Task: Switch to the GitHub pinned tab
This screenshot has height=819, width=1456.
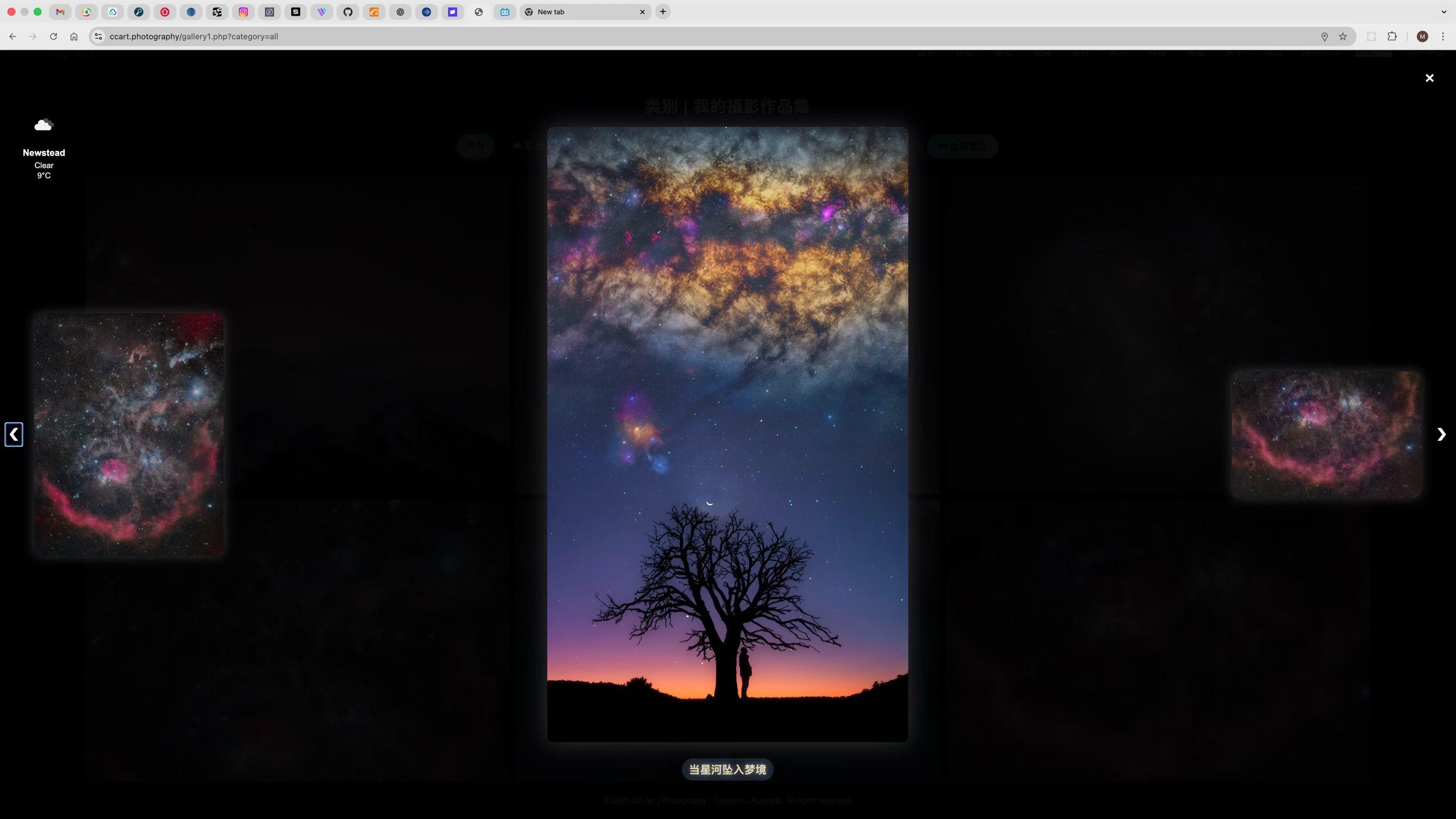Action: pos(348,12)
